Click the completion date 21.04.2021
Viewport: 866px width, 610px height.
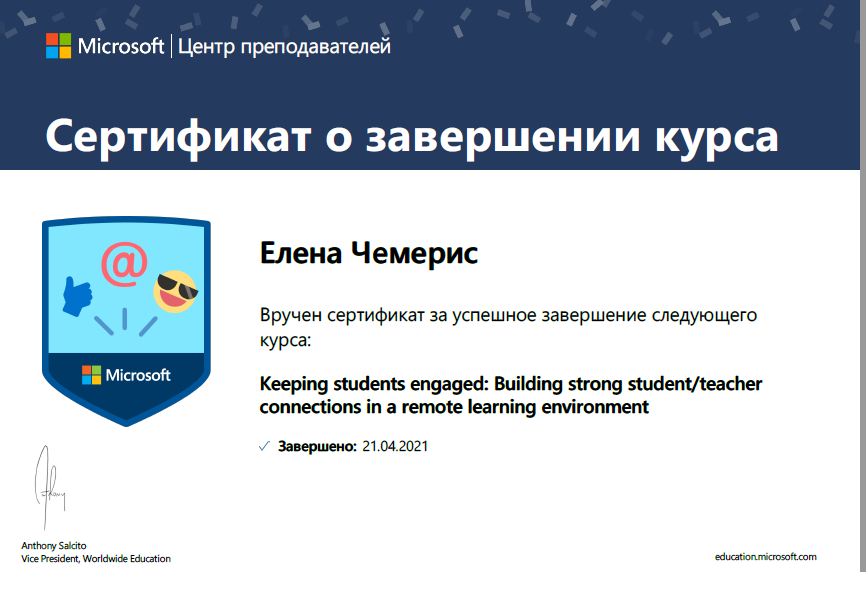click(395, 446)
